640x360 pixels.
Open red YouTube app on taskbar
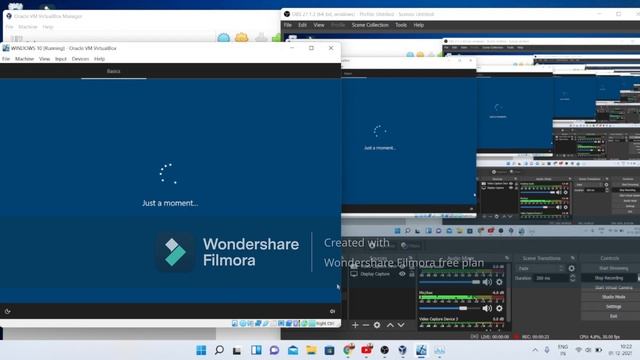point(367,350)
